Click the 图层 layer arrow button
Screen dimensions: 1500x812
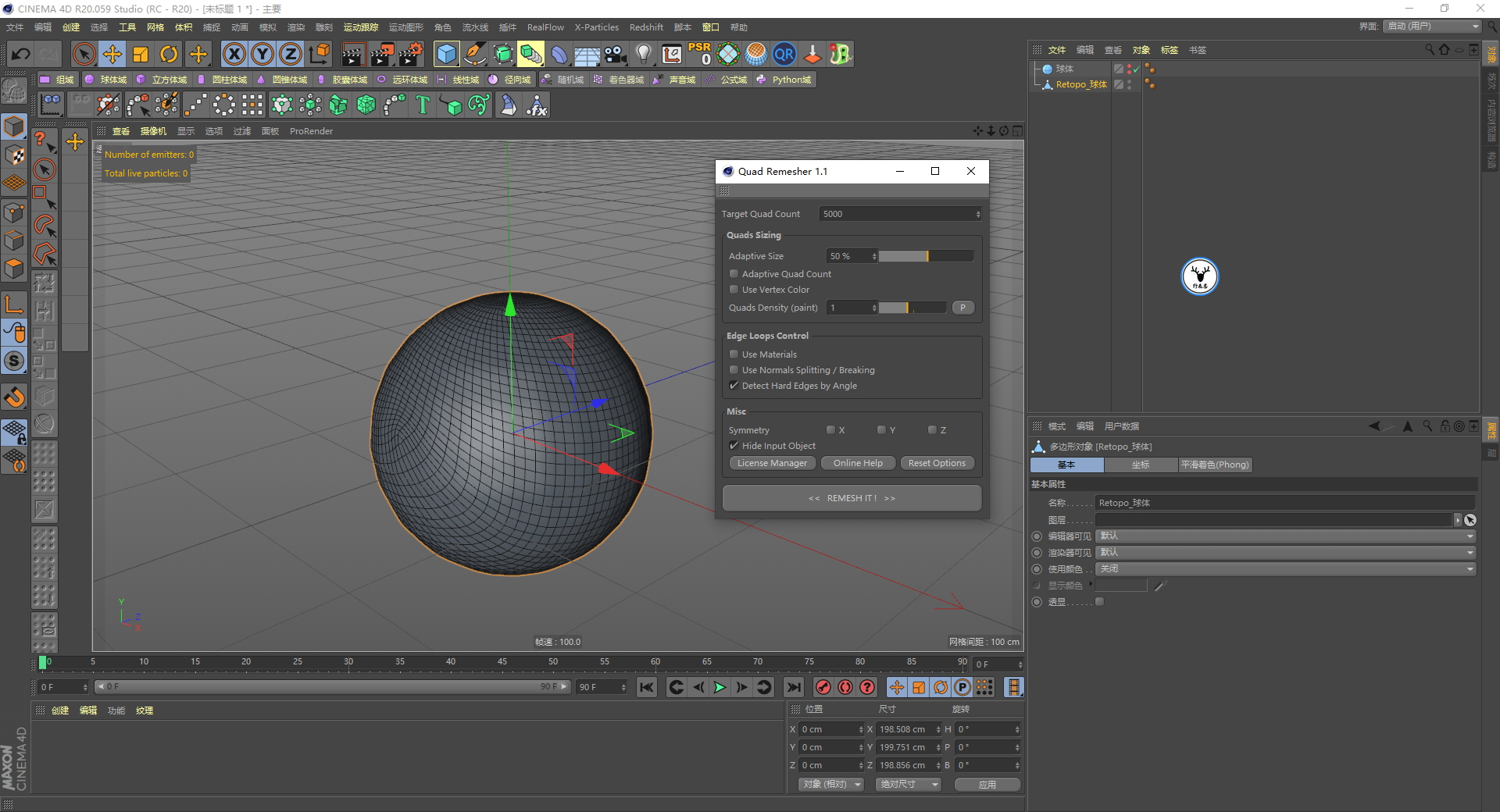[x=1458, y=520]
